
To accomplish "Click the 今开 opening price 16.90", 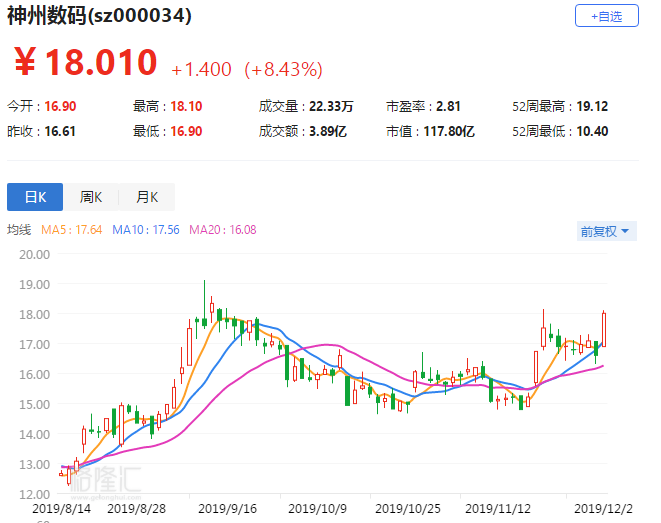I will pyautogui.click(x=60, y=106).
